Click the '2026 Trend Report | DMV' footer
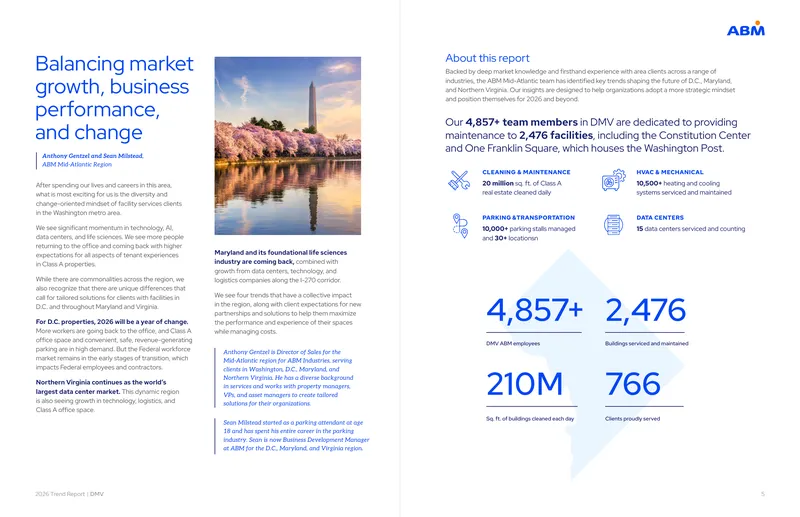 69,494
